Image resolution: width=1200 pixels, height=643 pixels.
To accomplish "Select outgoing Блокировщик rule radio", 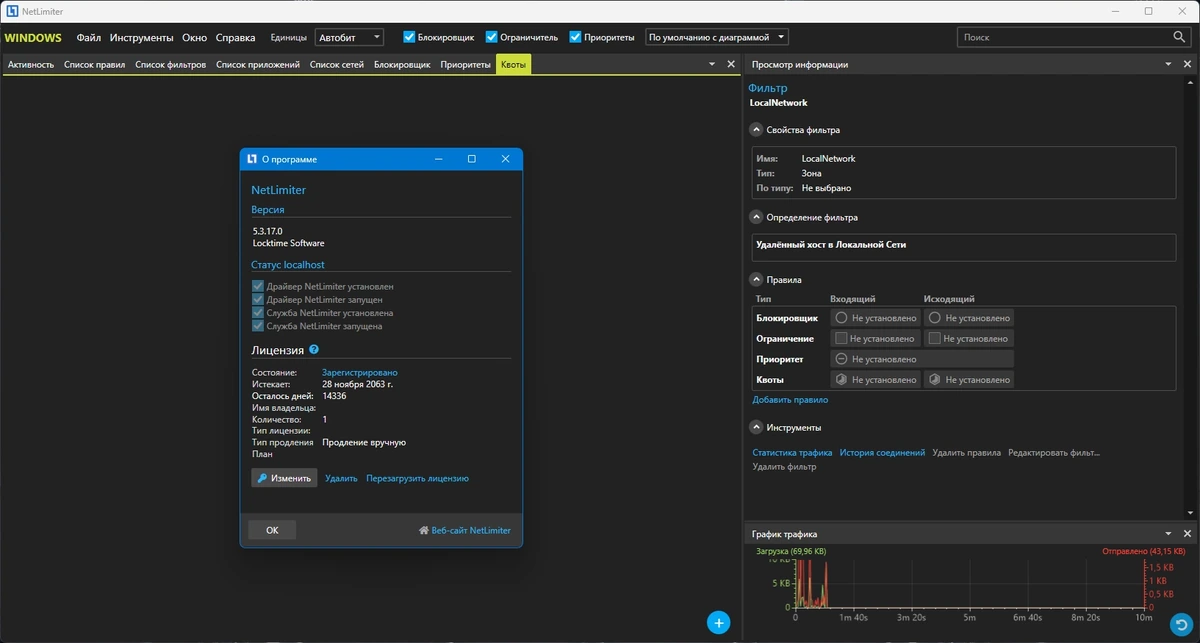I will click(935, 318).
